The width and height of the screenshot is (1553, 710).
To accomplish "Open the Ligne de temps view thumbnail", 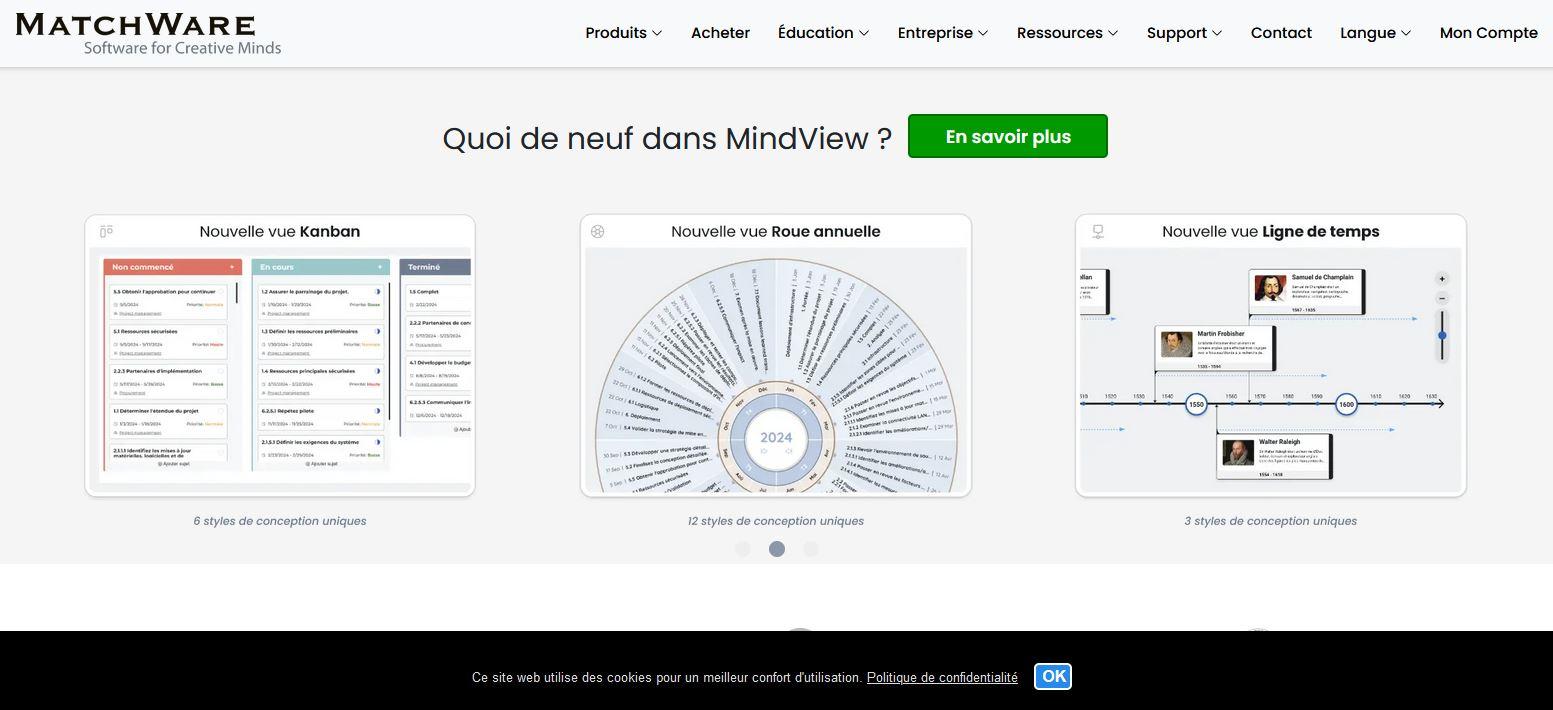I will (1271, 356).
